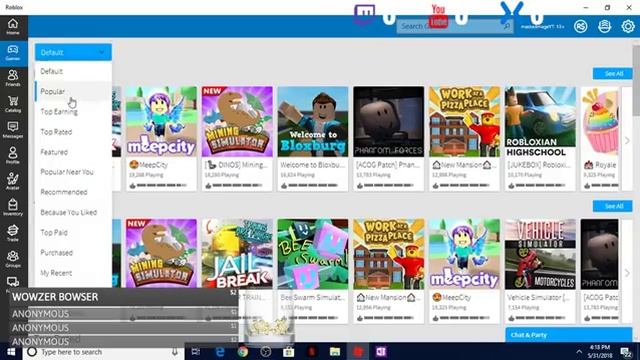
Task: Click the builders club hat icon
Action: tap(604, 27)
